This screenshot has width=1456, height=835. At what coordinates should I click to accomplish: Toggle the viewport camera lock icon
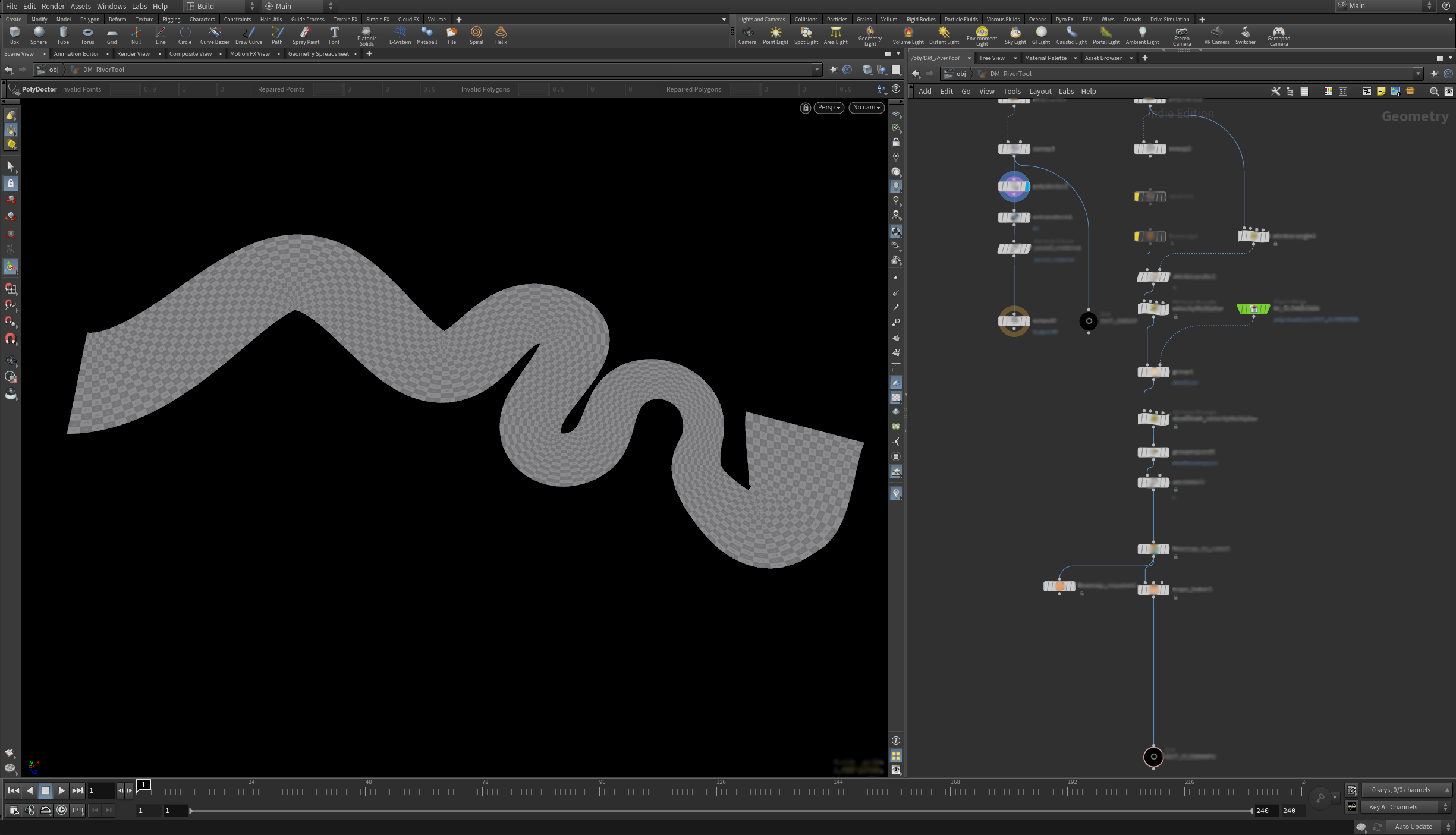805,108
